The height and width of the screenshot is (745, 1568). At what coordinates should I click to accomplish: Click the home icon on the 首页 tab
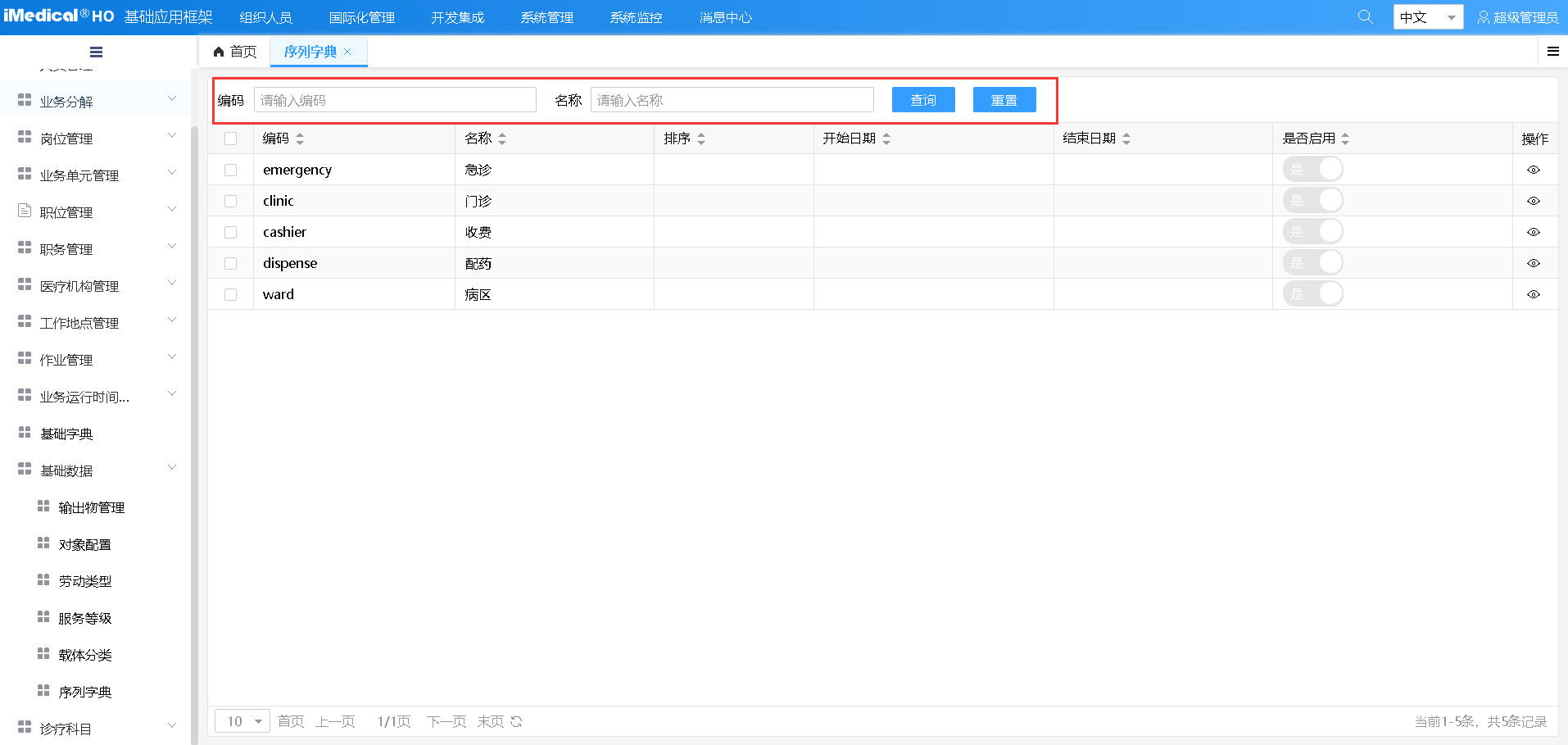tap(216, 51)
